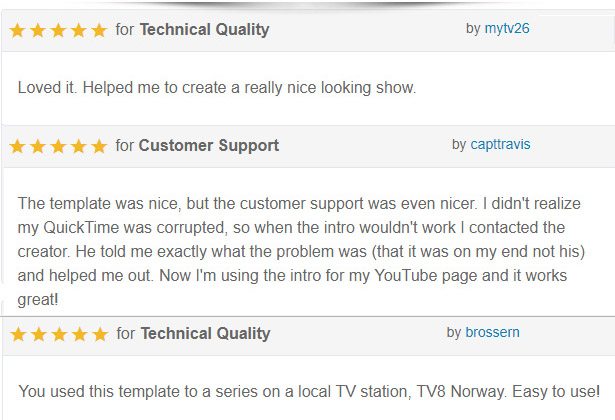Viewport: 615px width, 420px height.
Task: Click third star in mytv26's review rating
Action: (58, 30)
